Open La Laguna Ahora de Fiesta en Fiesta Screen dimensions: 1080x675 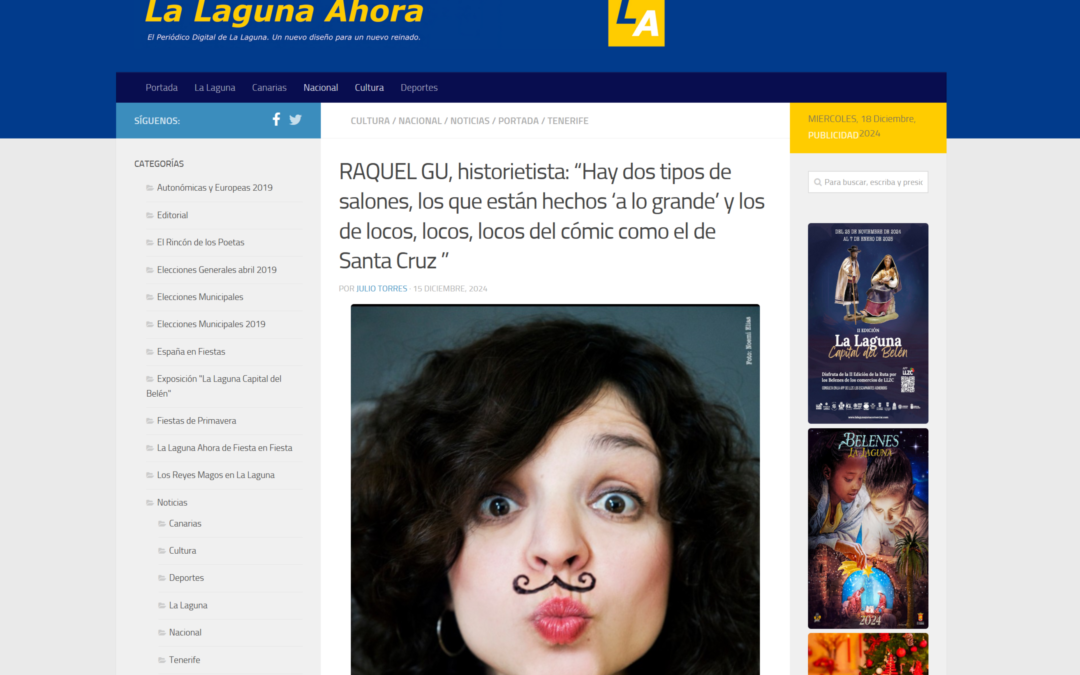[x=225, y=448]
